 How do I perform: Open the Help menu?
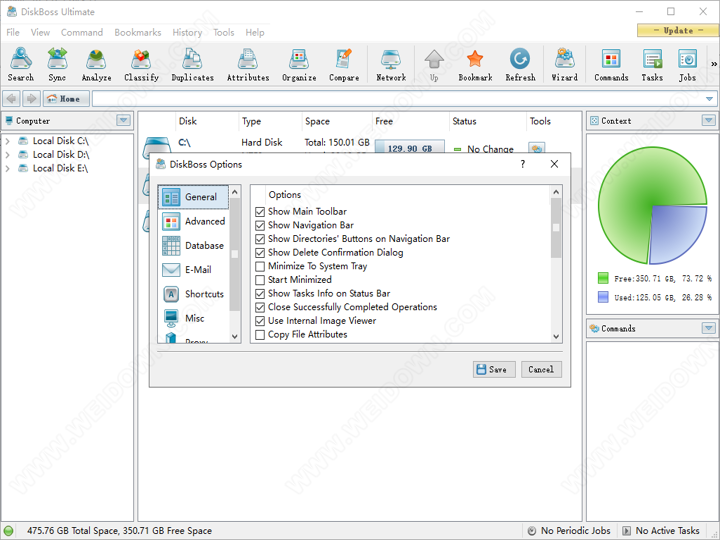tap(254, 33)
